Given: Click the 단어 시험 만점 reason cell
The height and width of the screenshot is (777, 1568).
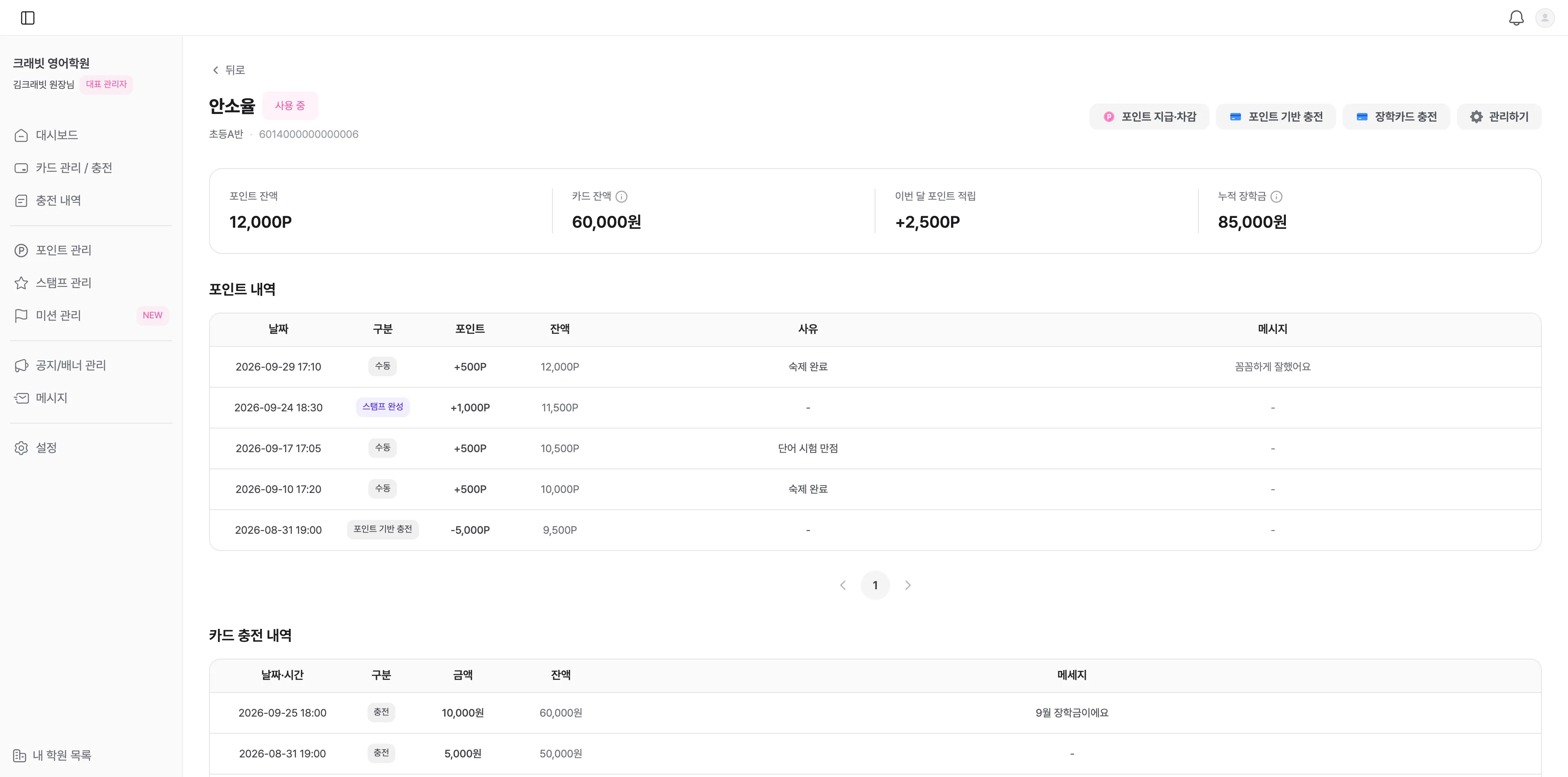Looking at the screenshot, I should pos(808,448).
